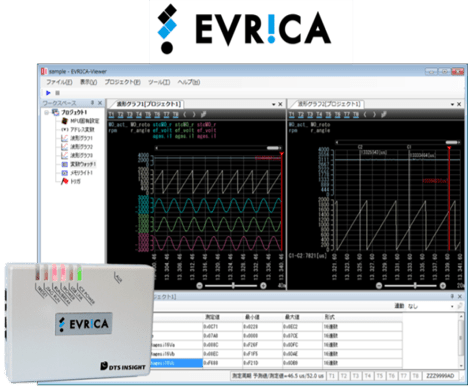Viewport: 468px width, 388px height.
Task: Go to previous marker in 波形グラフ2 toolbar
Action: (x=365, y=115)
